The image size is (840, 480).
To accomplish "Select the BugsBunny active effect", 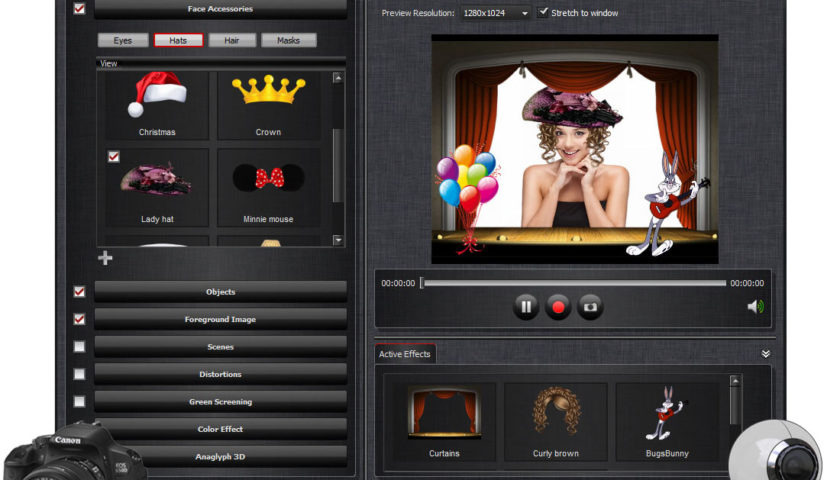I will (x=667, y=422).
